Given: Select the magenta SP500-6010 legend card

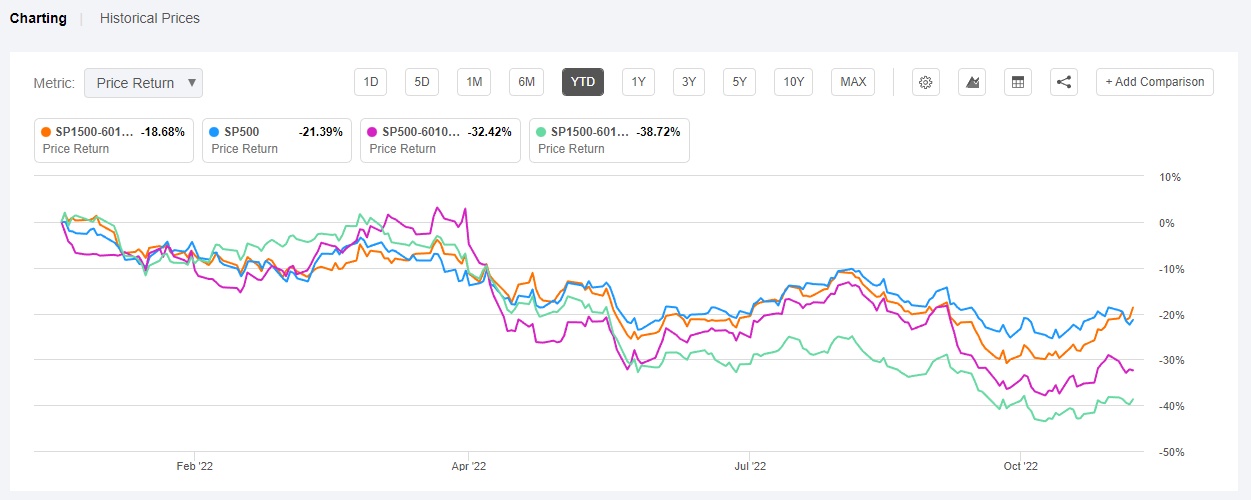Looking at the screenshot, I should click(440, 140).
